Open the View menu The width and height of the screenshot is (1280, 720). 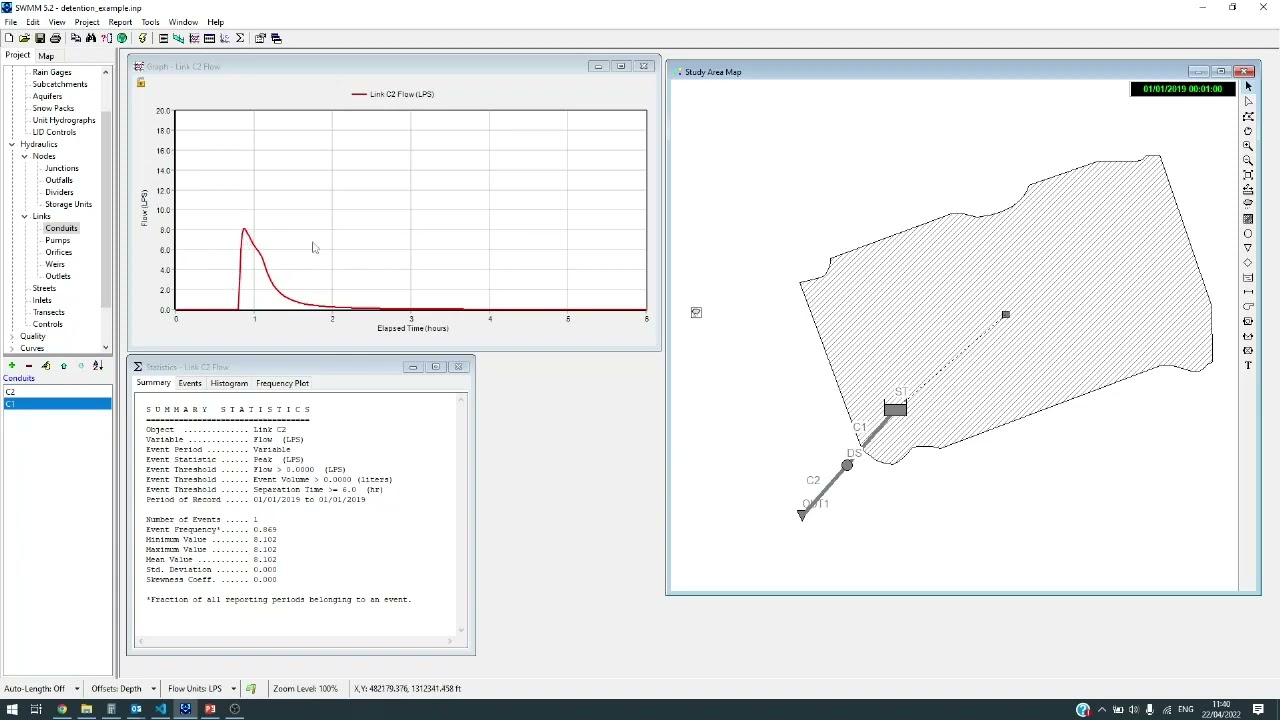pos(57,22)
